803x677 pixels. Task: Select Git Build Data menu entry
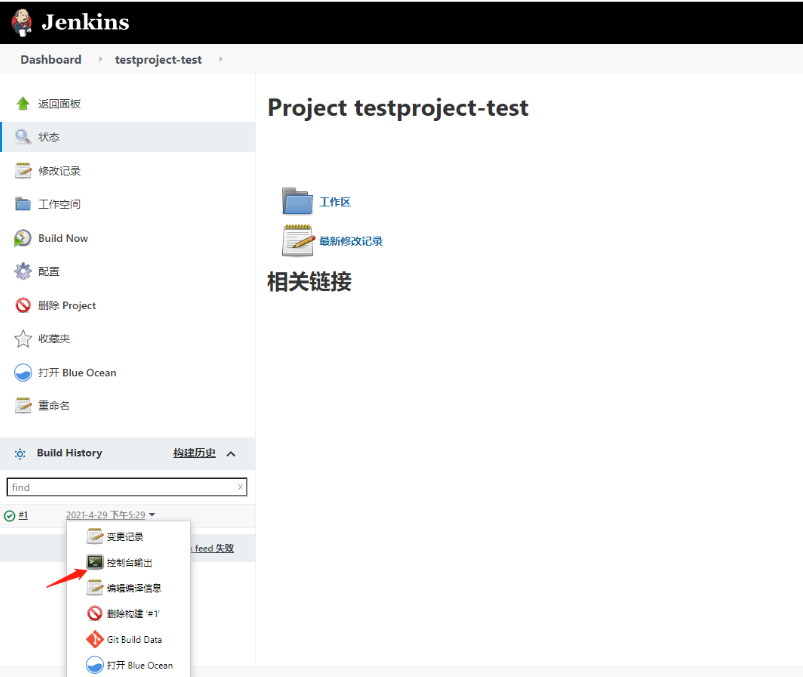click(x=135, y=639)
